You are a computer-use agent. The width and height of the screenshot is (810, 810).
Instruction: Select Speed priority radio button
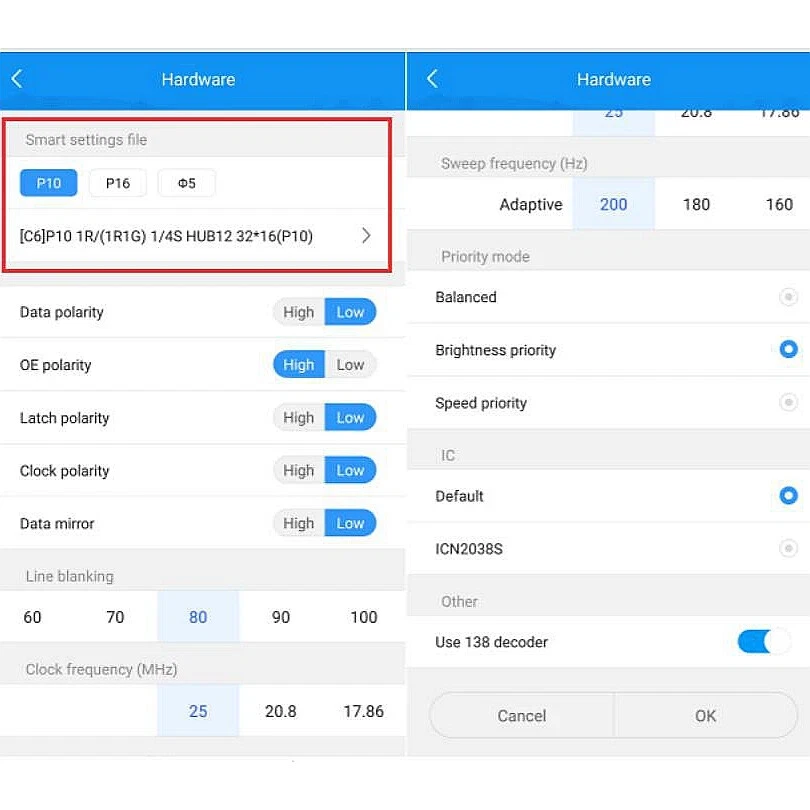(788, 403)
